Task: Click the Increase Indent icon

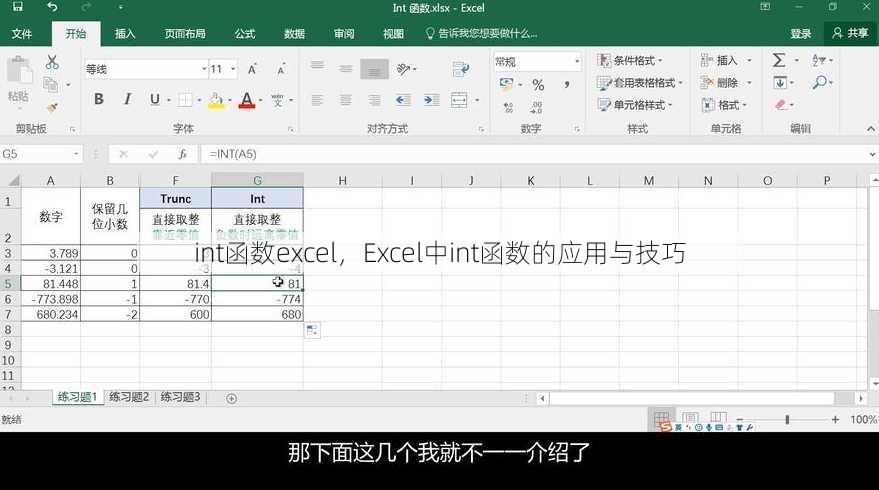Action: (431, 100)
